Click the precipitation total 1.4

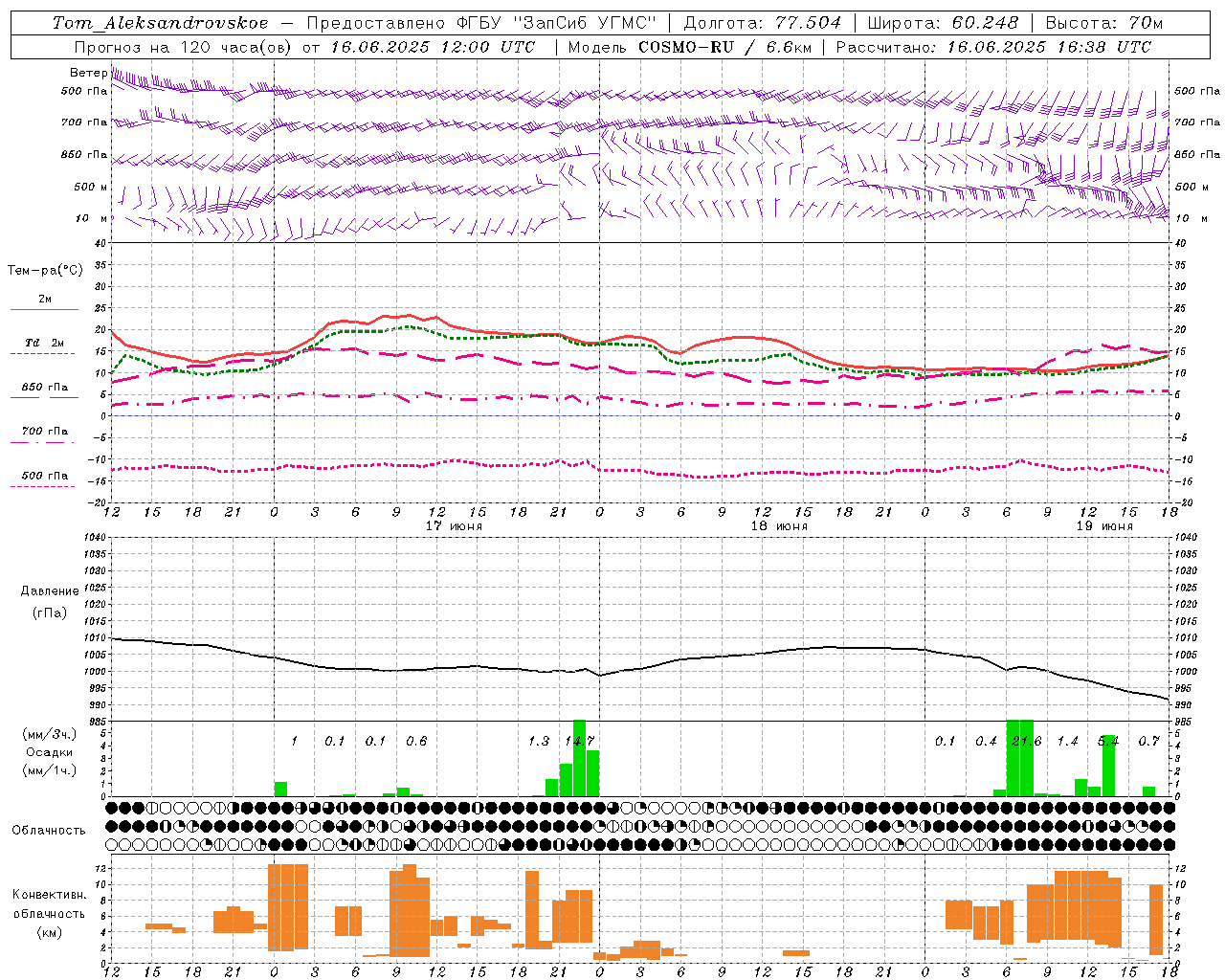pyautogui.click(x=1067, y=741)
